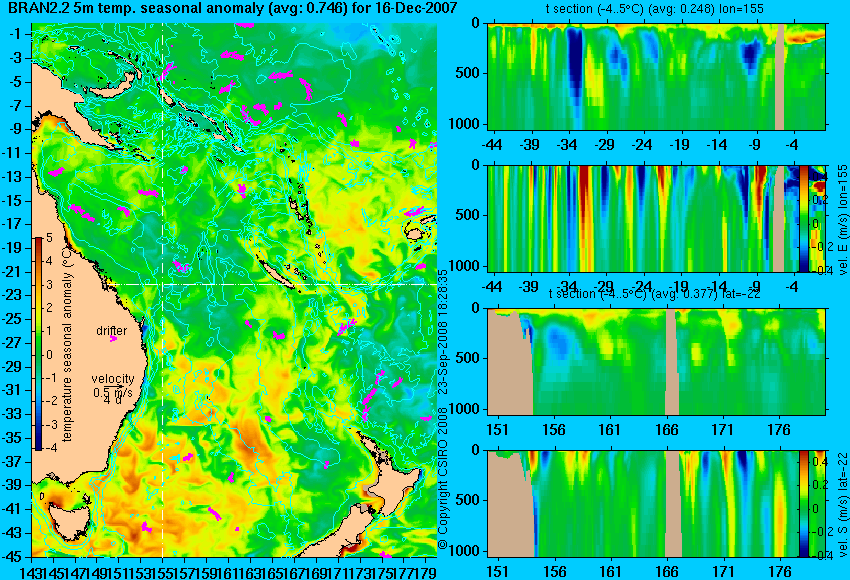Viewport: 850px width, 580px height.
Task: Click the horizontal dashed lat=-22 section line on the map
Action: (273, 284)
